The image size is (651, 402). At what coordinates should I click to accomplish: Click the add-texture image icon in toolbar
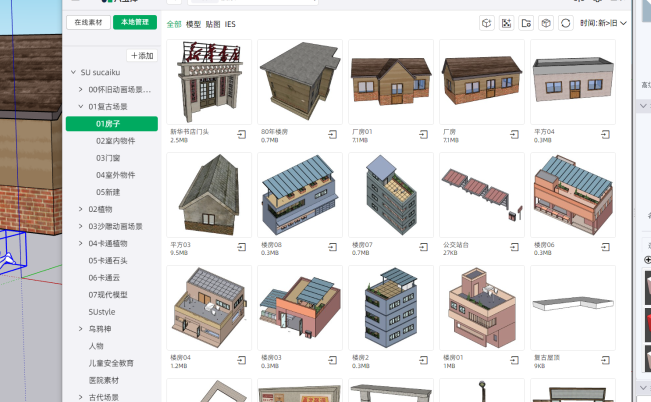pos(506,23)
